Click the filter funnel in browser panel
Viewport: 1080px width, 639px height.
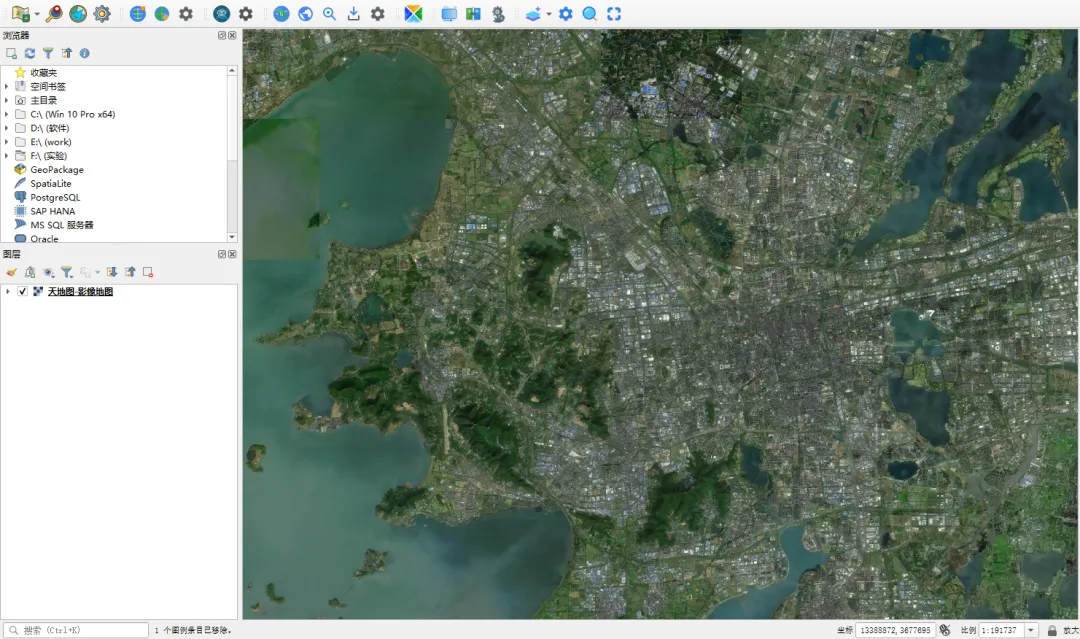tap(48, 53)
